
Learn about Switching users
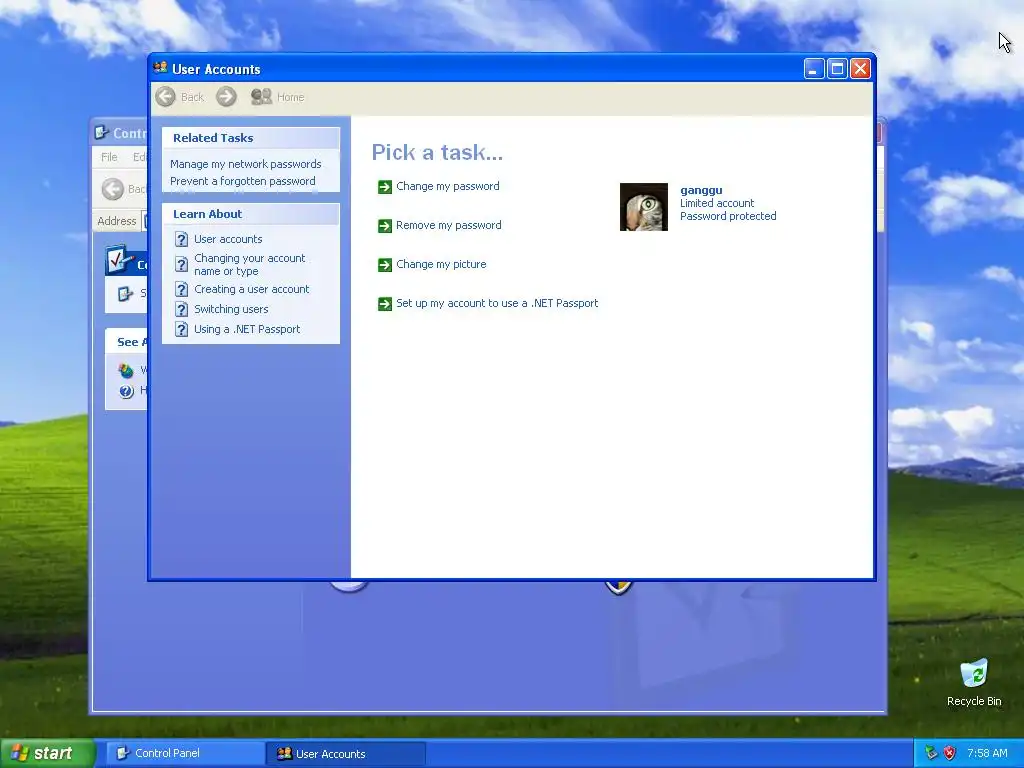pyautogui.click(x=231, y=309)
